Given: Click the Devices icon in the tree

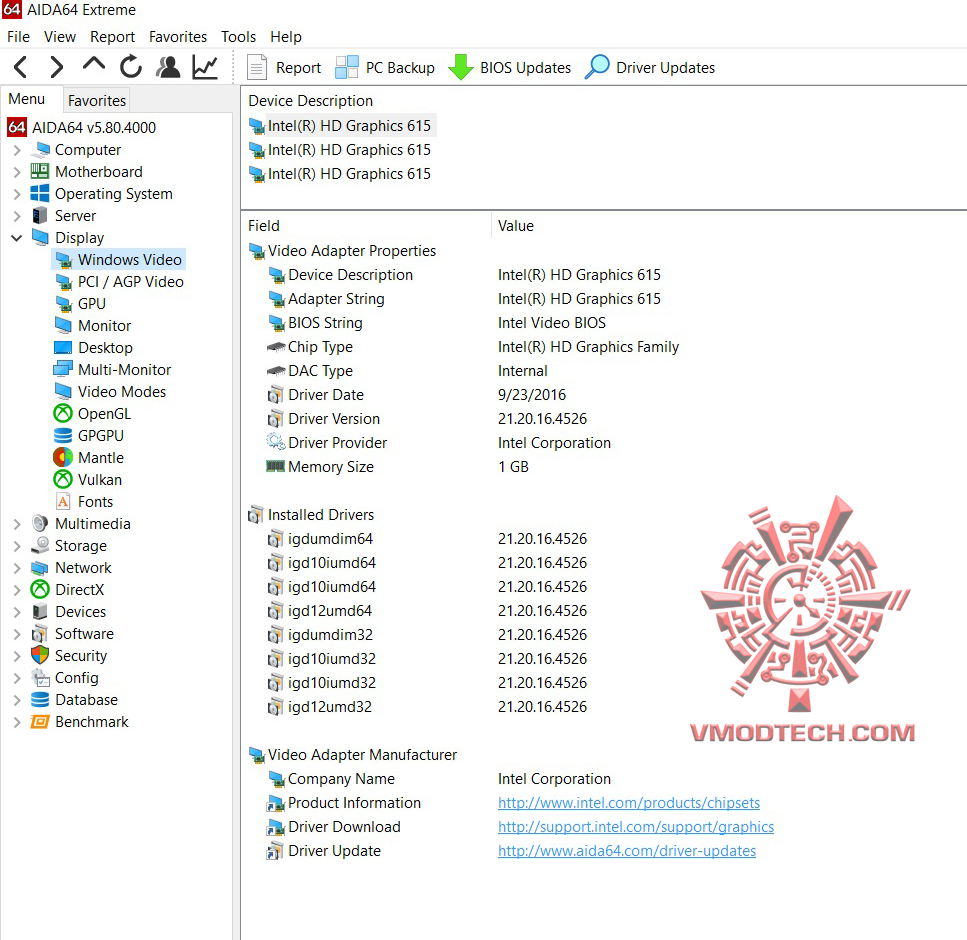Looking at the screenshot, I should 40,612.
